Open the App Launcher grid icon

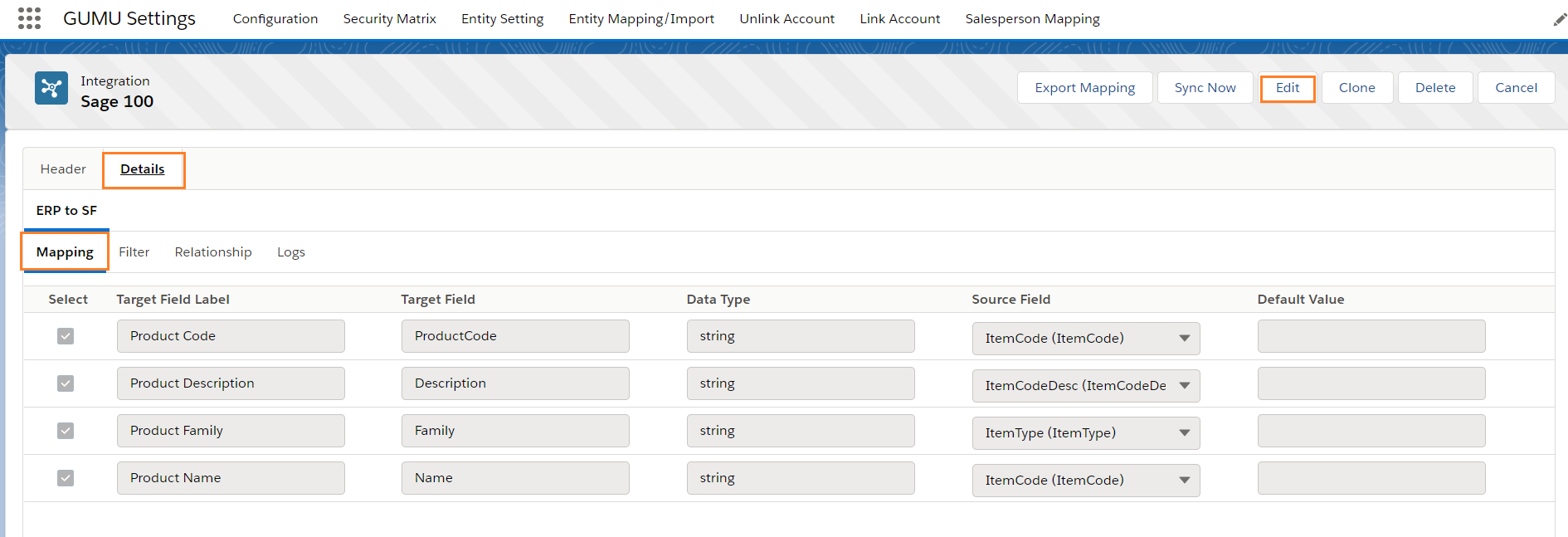pyautogui.click(x=29, y=18)
